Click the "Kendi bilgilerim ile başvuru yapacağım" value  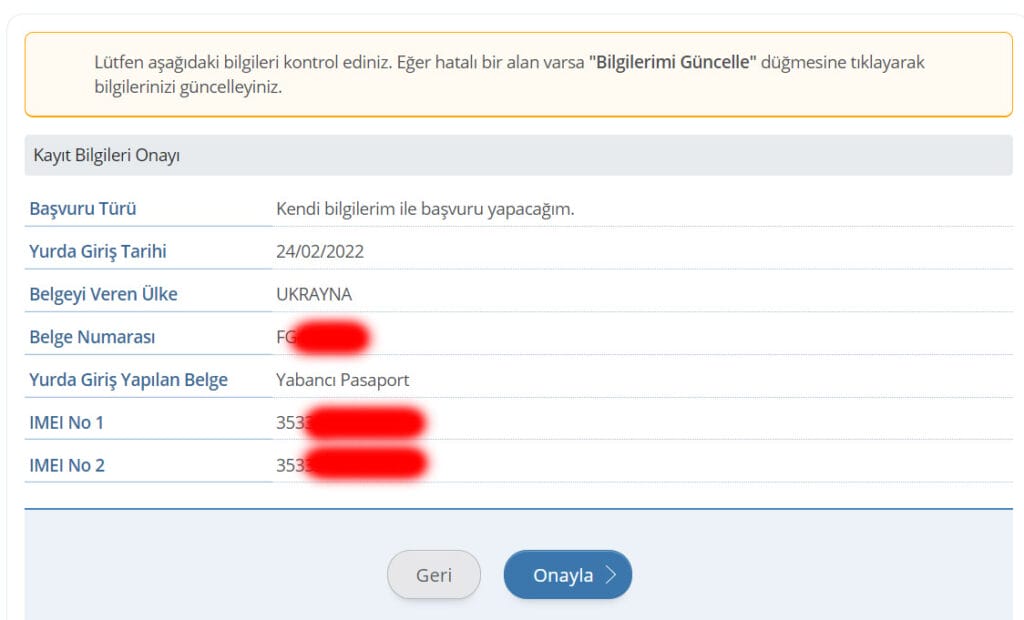(425, 209)
